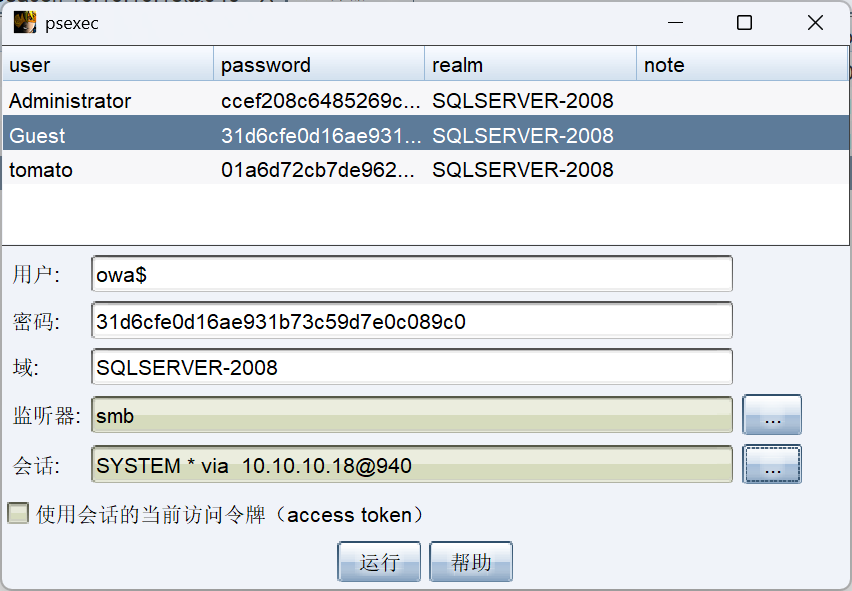The height and width of the screenshot is (591, 852).
Task: Click the psexec app icon in title bar
Action: (25, 22)
